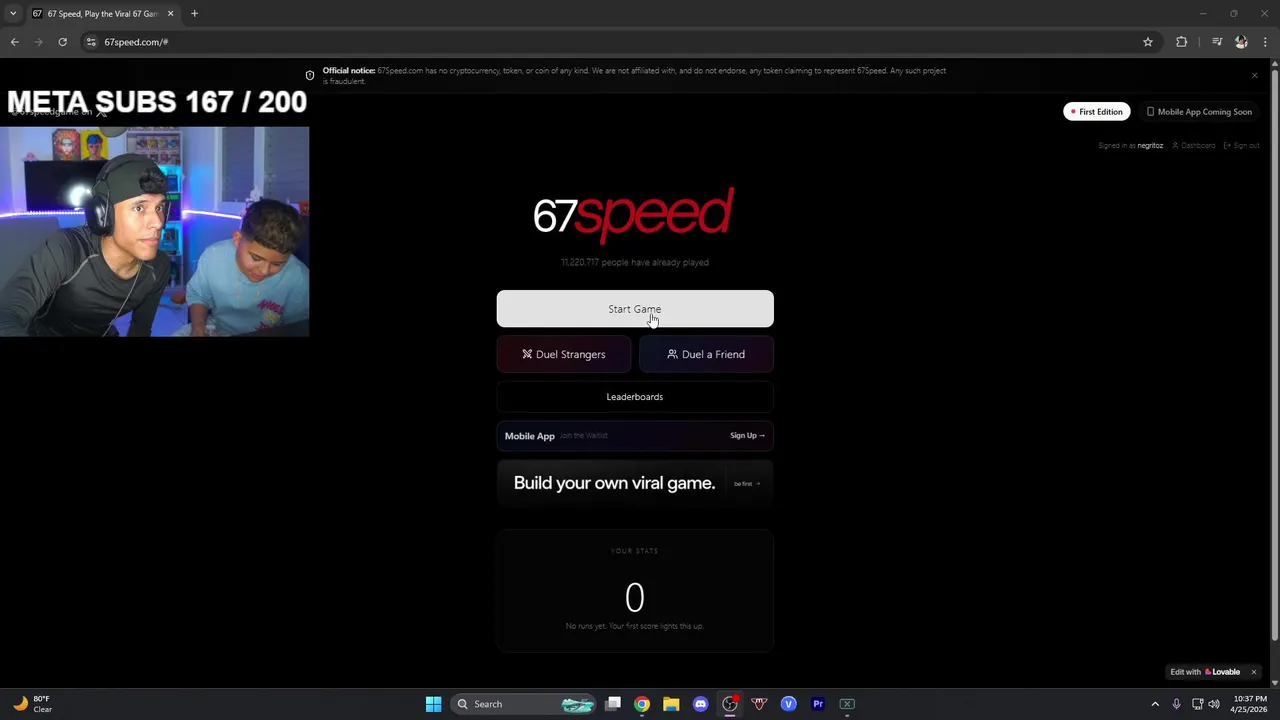Open Duel Strangers mode
Image resolution: width=1280 pixels, height=720 pixels.
564,354
